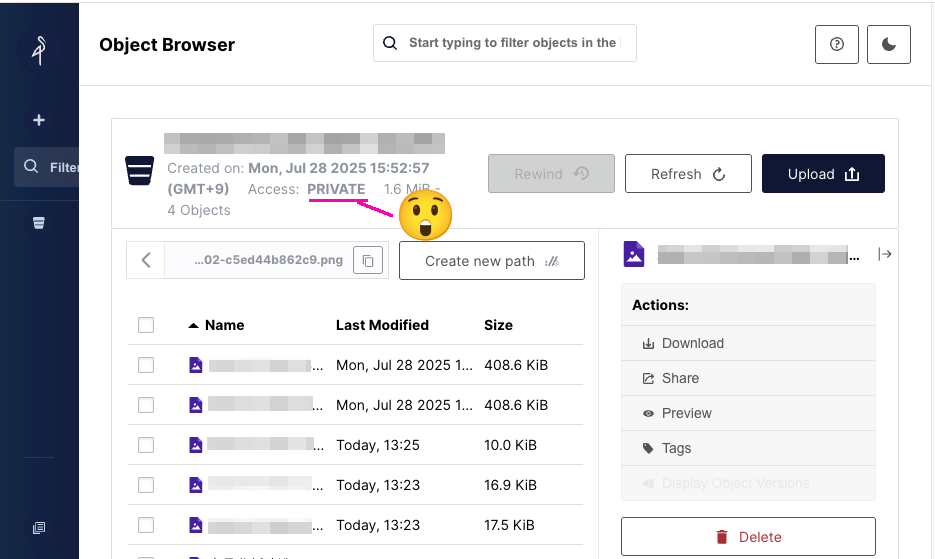Click the image file icon in details panel

click(x=634, y=254)
